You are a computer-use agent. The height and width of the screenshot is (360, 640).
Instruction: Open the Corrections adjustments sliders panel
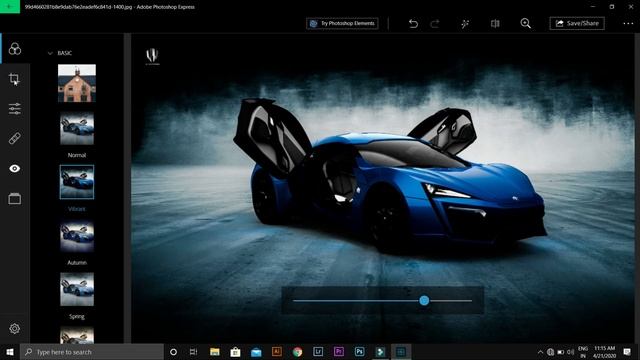click(15, 109)
